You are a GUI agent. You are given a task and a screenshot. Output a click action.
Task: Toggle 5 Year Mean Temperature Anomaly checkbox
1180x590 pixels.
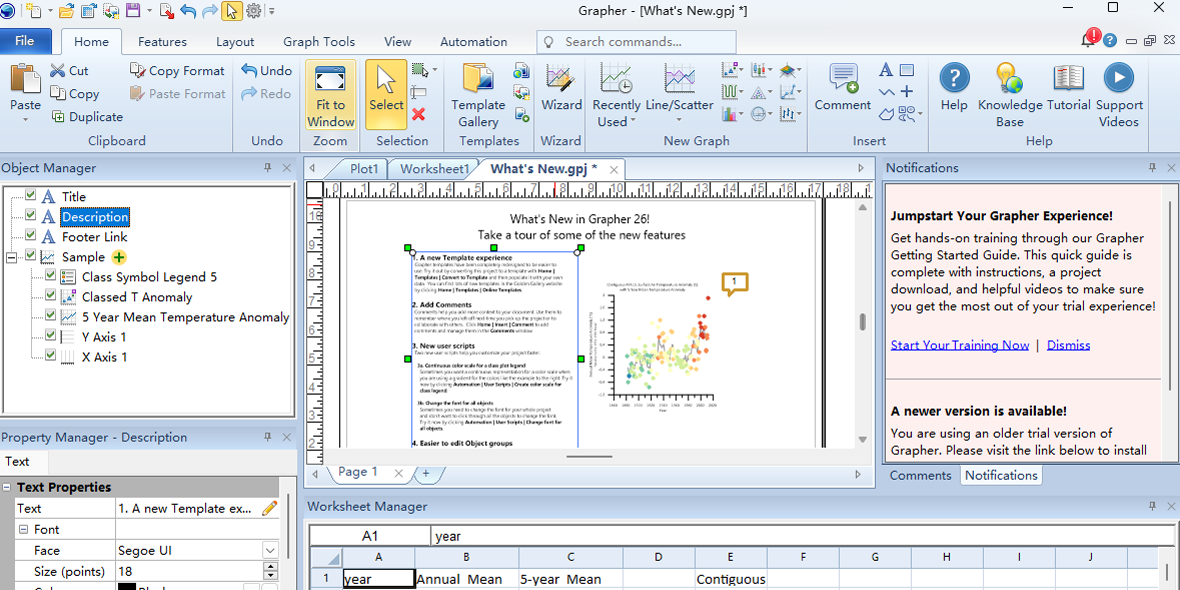tap(50, 315)
